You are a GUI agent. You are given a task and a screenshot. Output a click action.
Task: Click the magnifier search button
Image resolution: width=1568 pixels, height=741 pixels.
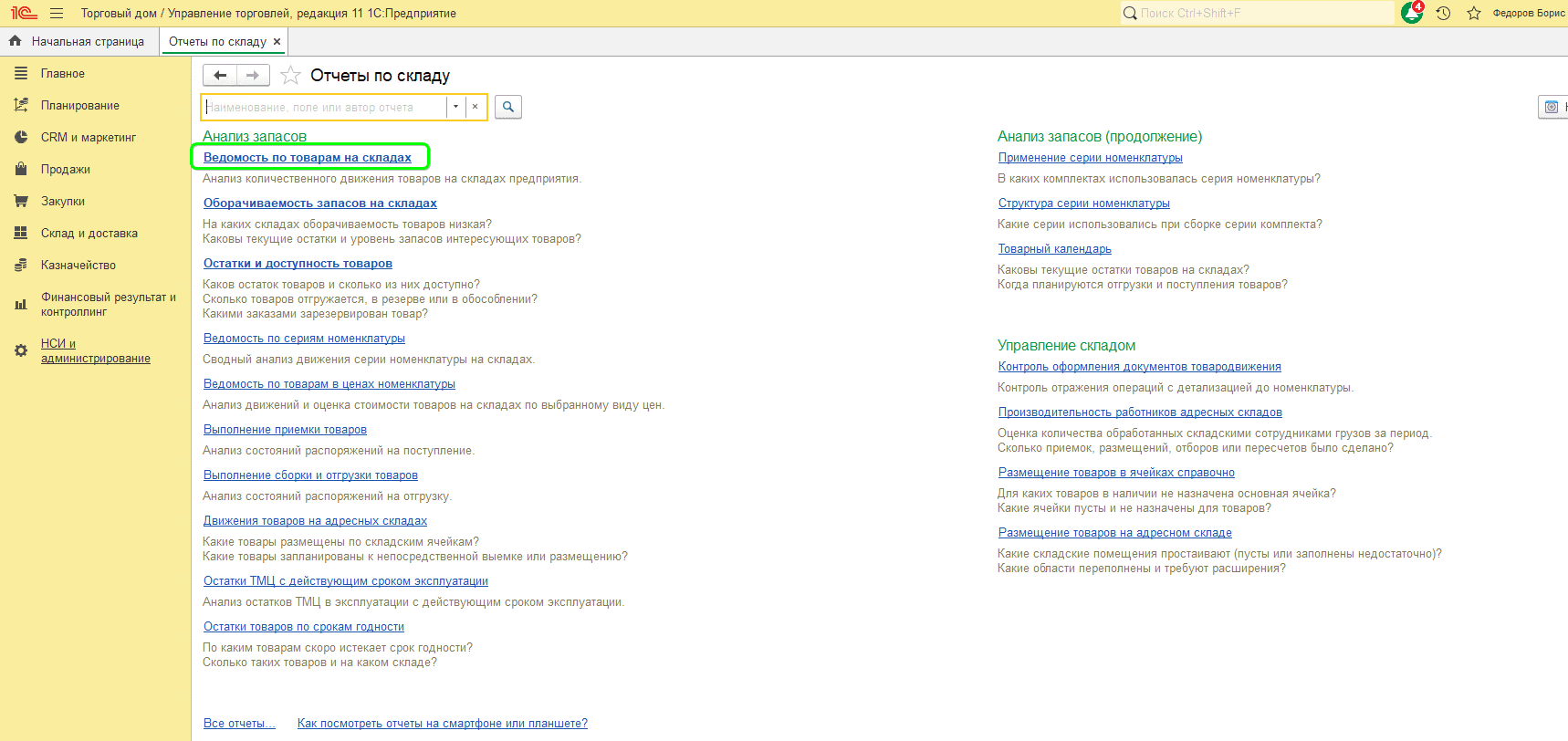click(508, 107)
